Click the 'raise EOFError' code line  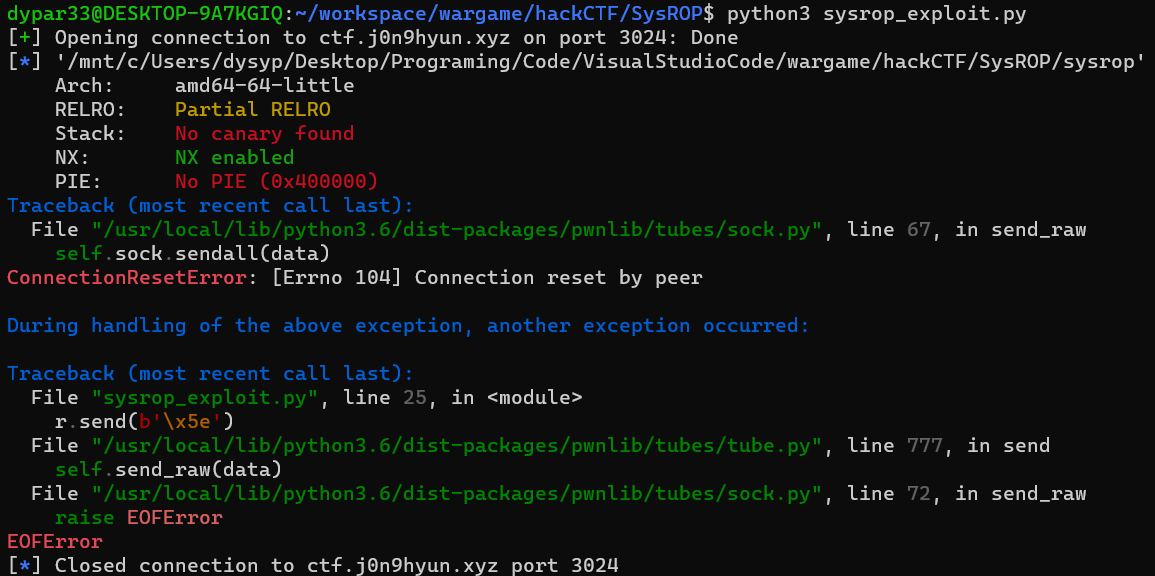pyautogui.click(x=138, y=518)
